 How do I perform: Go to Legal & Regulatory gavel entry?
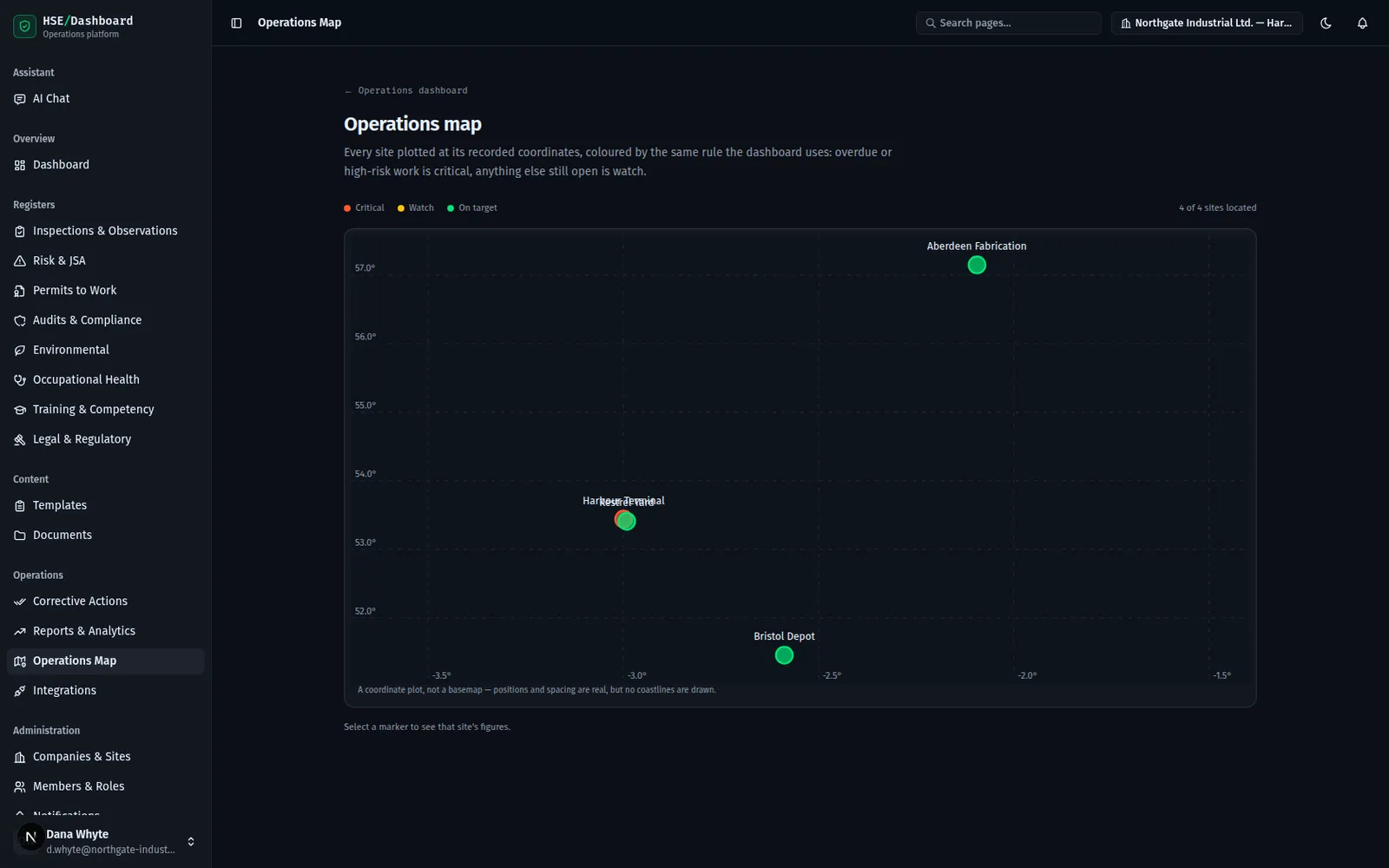tap(105, 439)
